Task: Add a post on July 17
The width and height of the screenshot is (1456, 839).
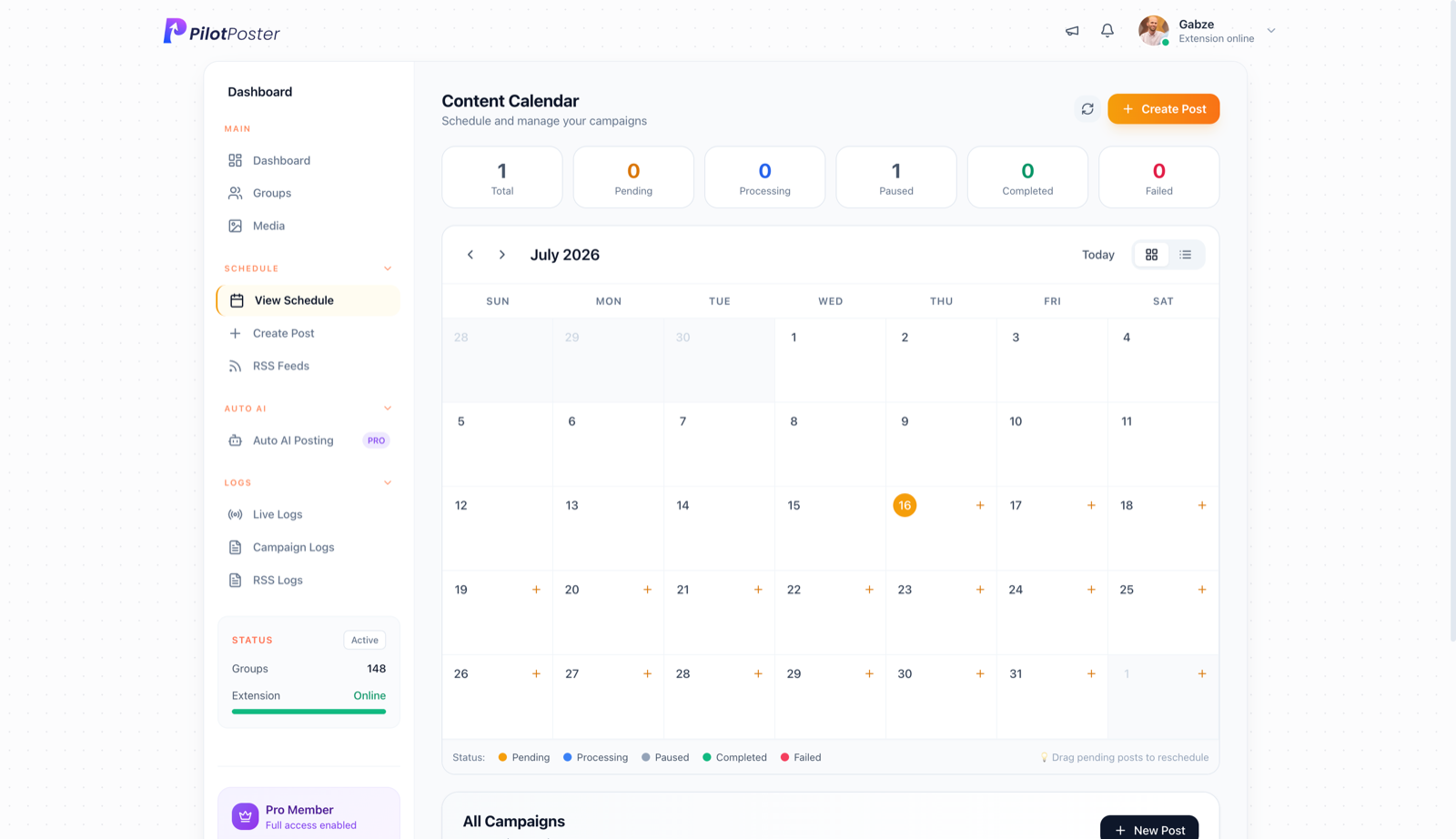Action: coord(1091,505)
